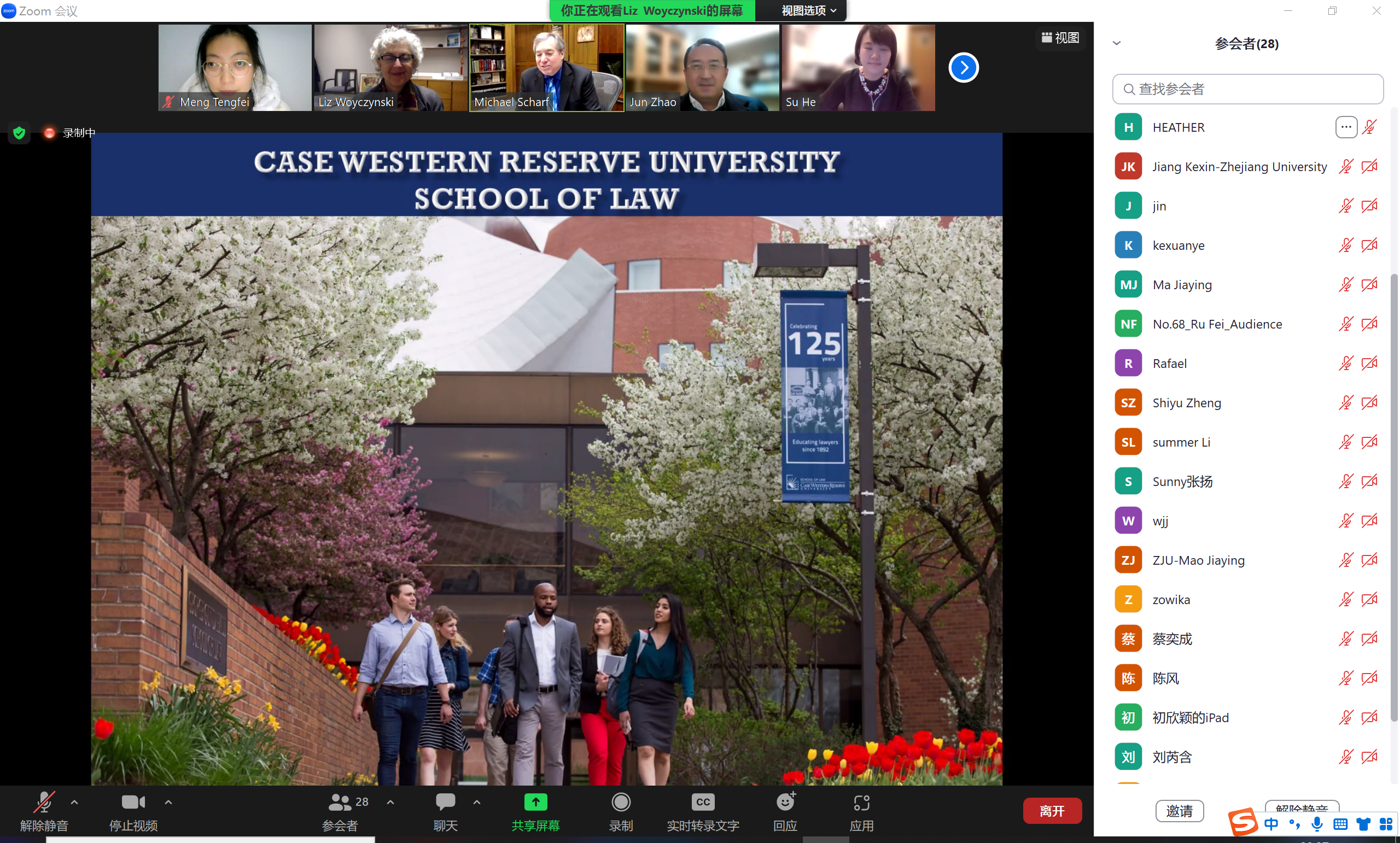The height and width of the screenshot is (843, 1400).
Task: Collapse participants panel chevron at top
Action: pos(1117,43)
